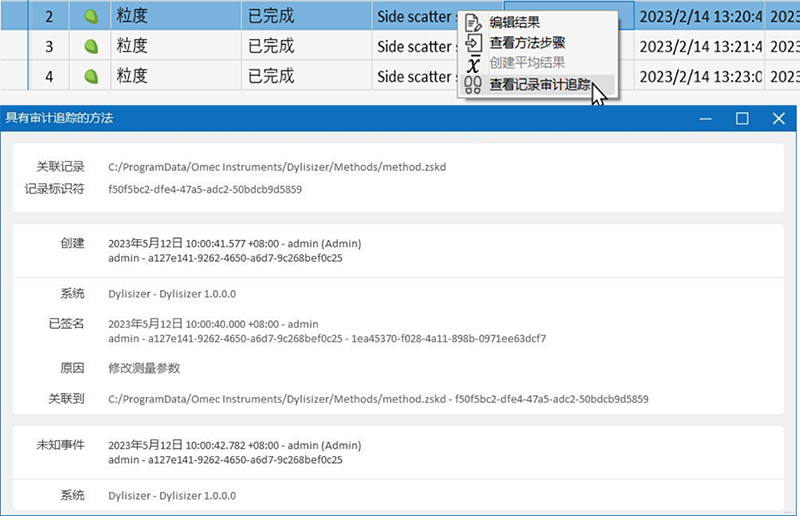Click record identifier f50f5bc2-dfe4-47a5-adc2-50bdcb9d5859
The image size is (800, 516).
205,189
